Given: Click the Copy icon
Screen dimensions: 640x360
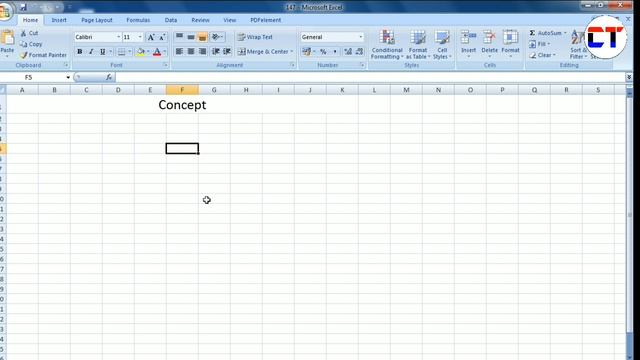Looking at the screenshot, I should 24,44.
